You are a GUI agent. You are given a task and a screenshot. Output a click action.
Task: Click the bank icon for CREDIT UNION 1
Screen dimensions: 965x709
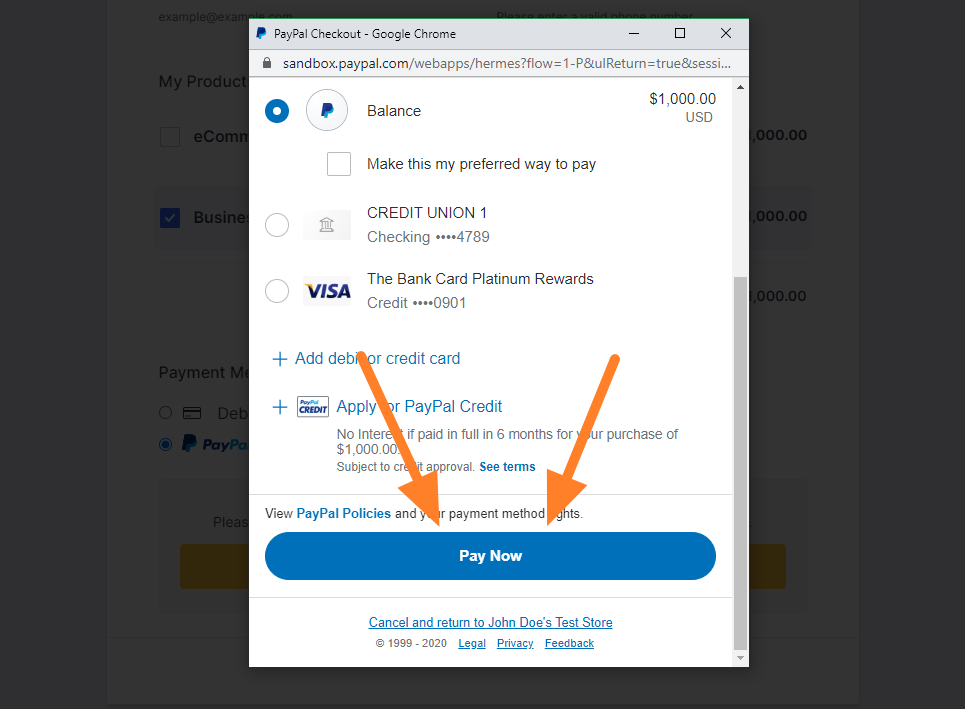click(x=327, y=225)
